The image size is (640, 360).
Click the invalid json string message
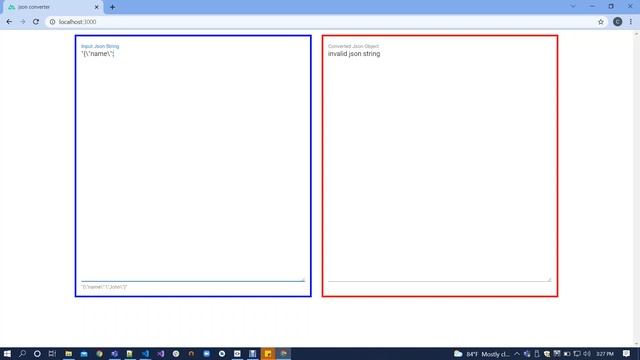click(354, 53)
